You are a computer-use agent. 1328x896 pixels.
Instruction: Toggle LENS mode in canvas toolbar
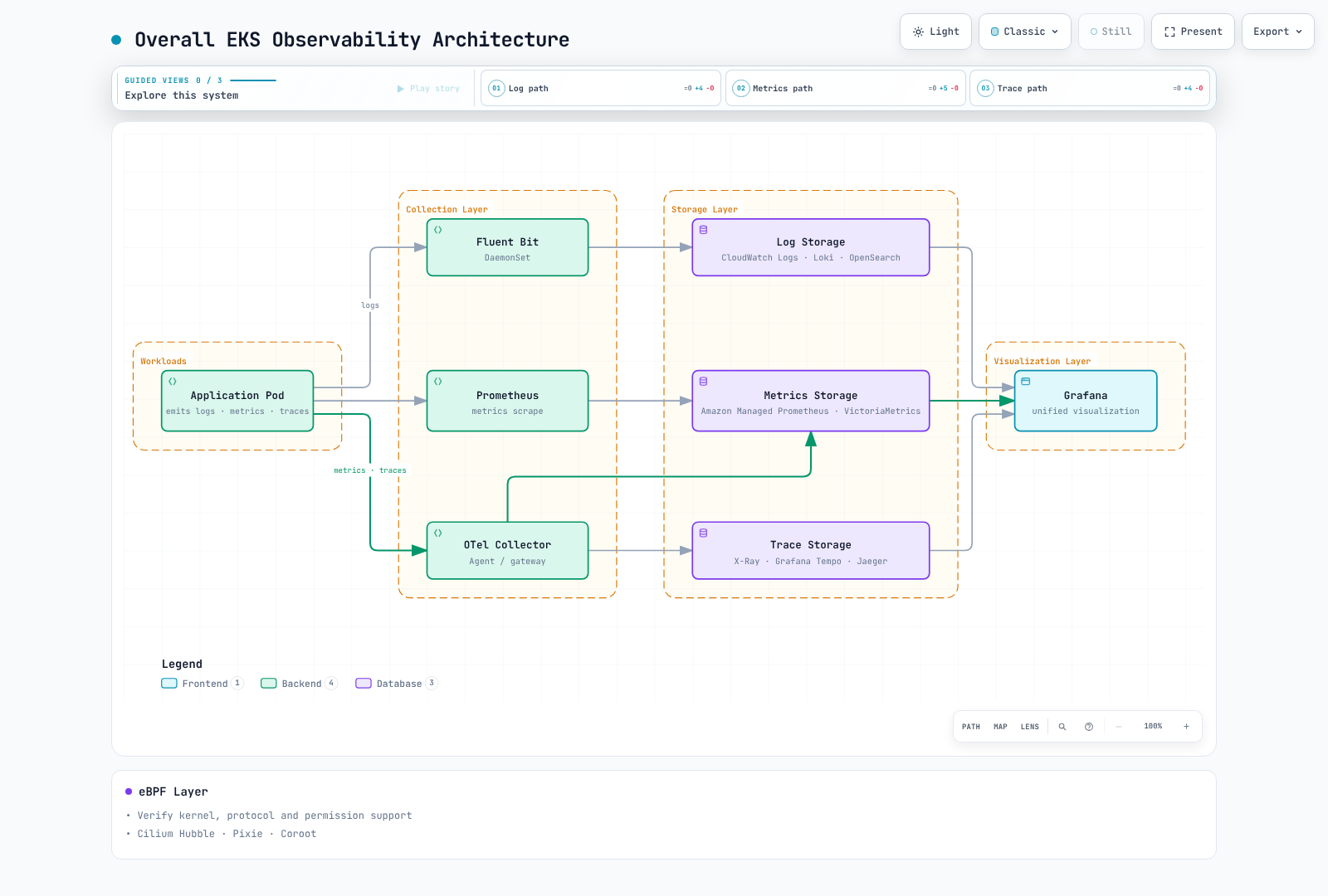[1030, 727]
